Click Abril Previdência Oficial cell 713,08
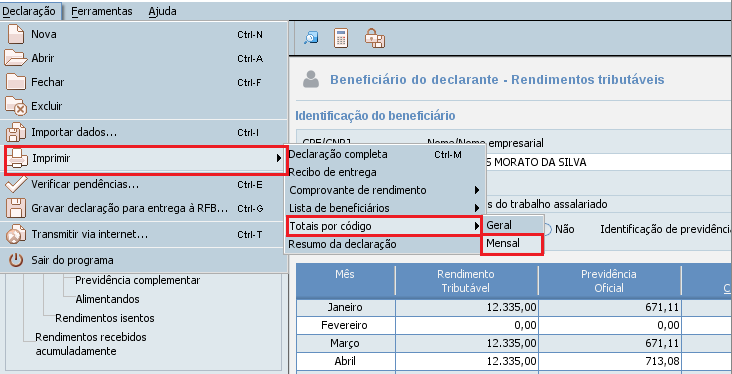Image resolution: width=732 pixels, height=374 pixels. coord(609,361)
